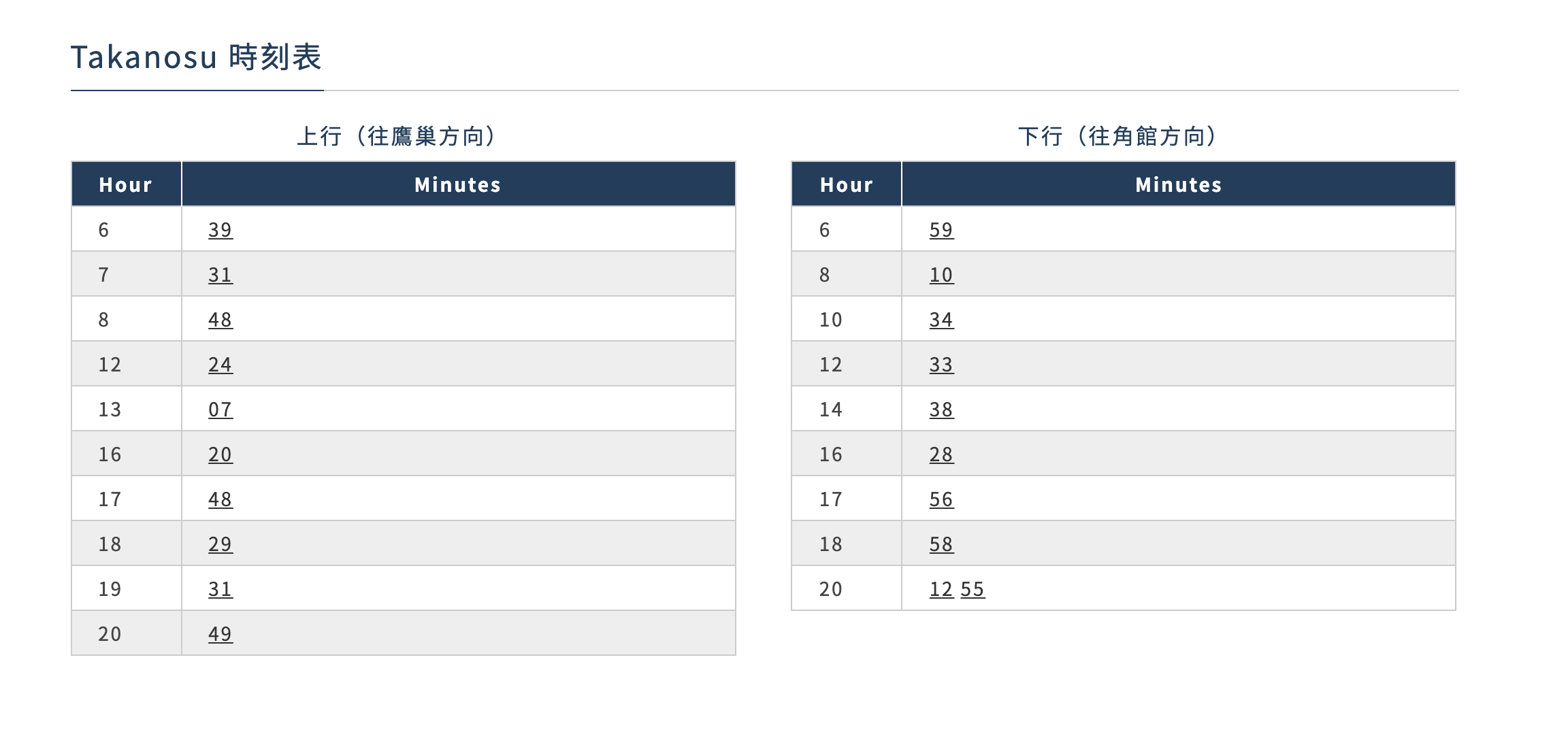Open the 16:28 downbound departure
This screenshot has width=1568, height=747.
[x=941, y=454]
